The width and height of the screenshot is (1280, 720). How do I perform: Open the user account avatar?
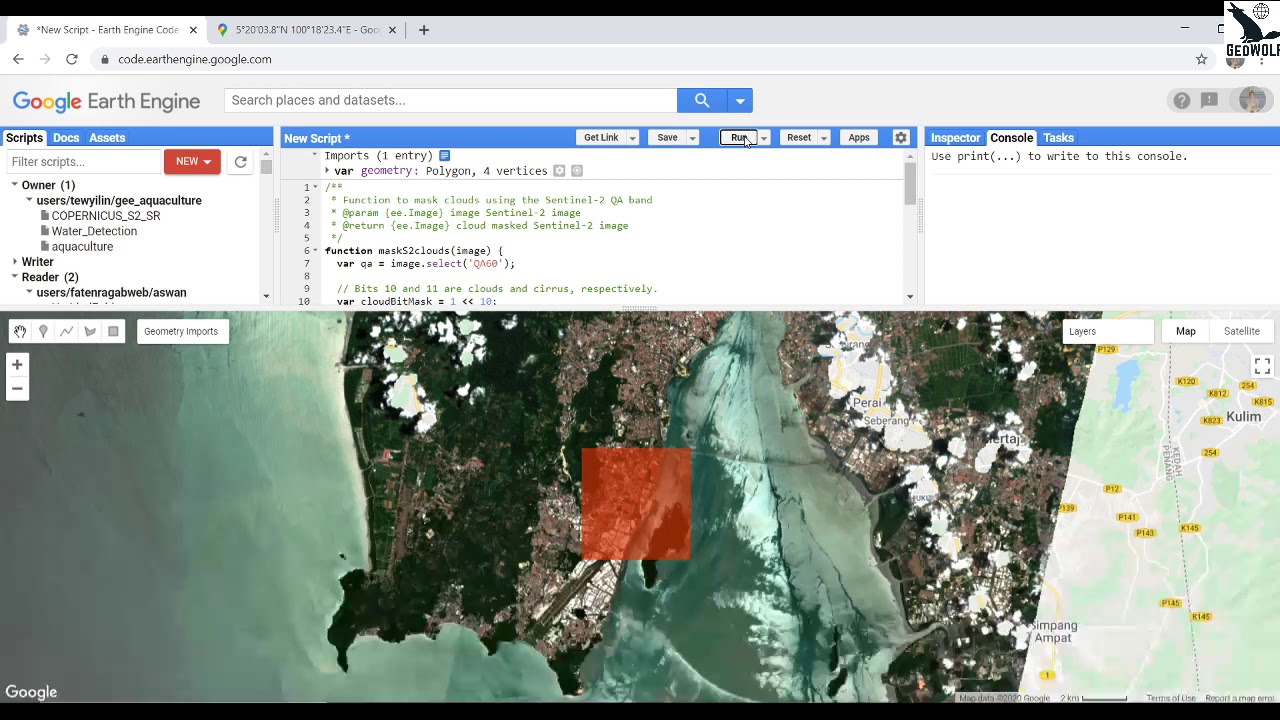[x=1252, y=100]
